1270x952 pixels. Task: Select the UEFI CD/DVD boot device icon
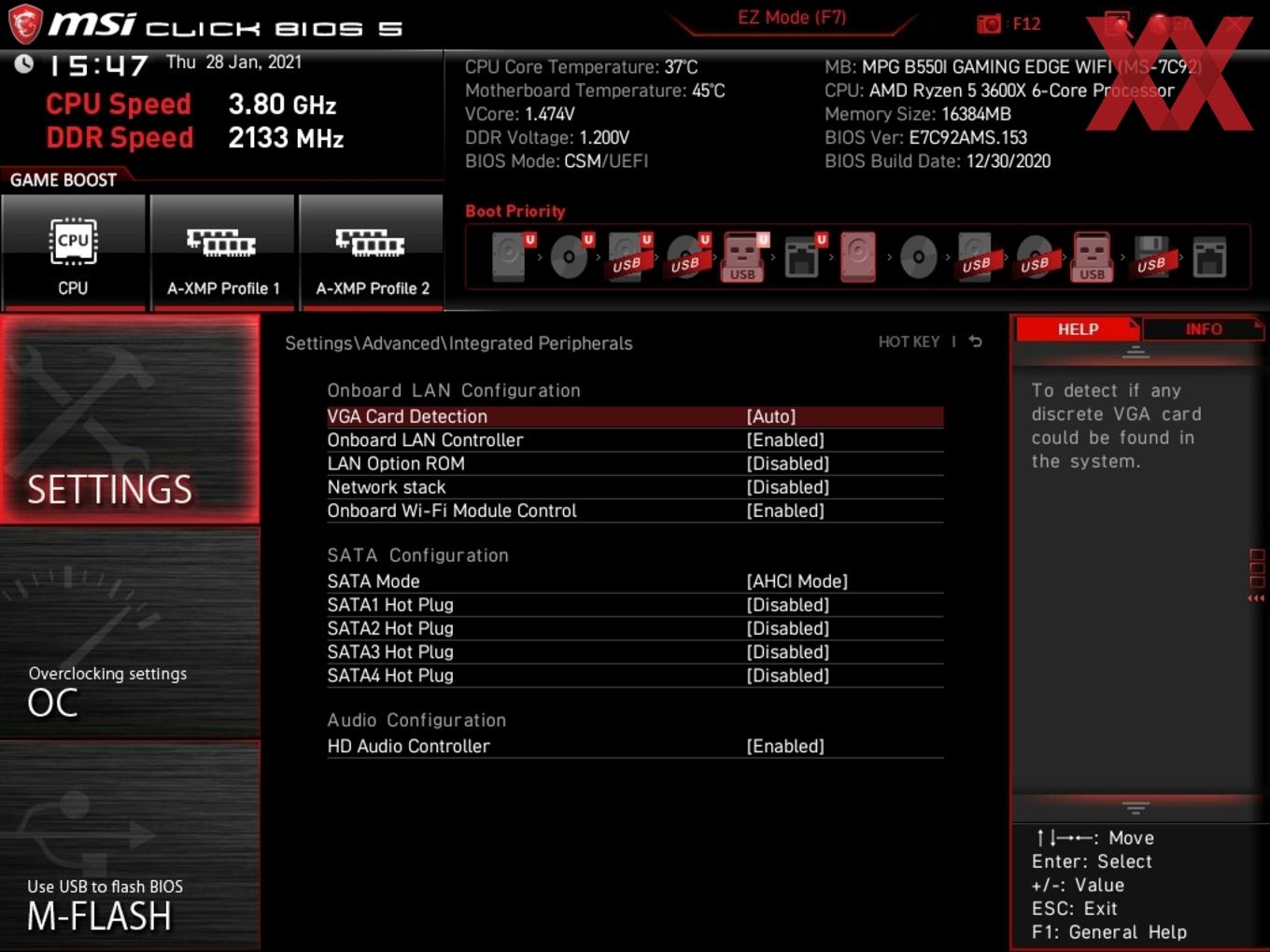pyautogui.click(x=570, y=257)
